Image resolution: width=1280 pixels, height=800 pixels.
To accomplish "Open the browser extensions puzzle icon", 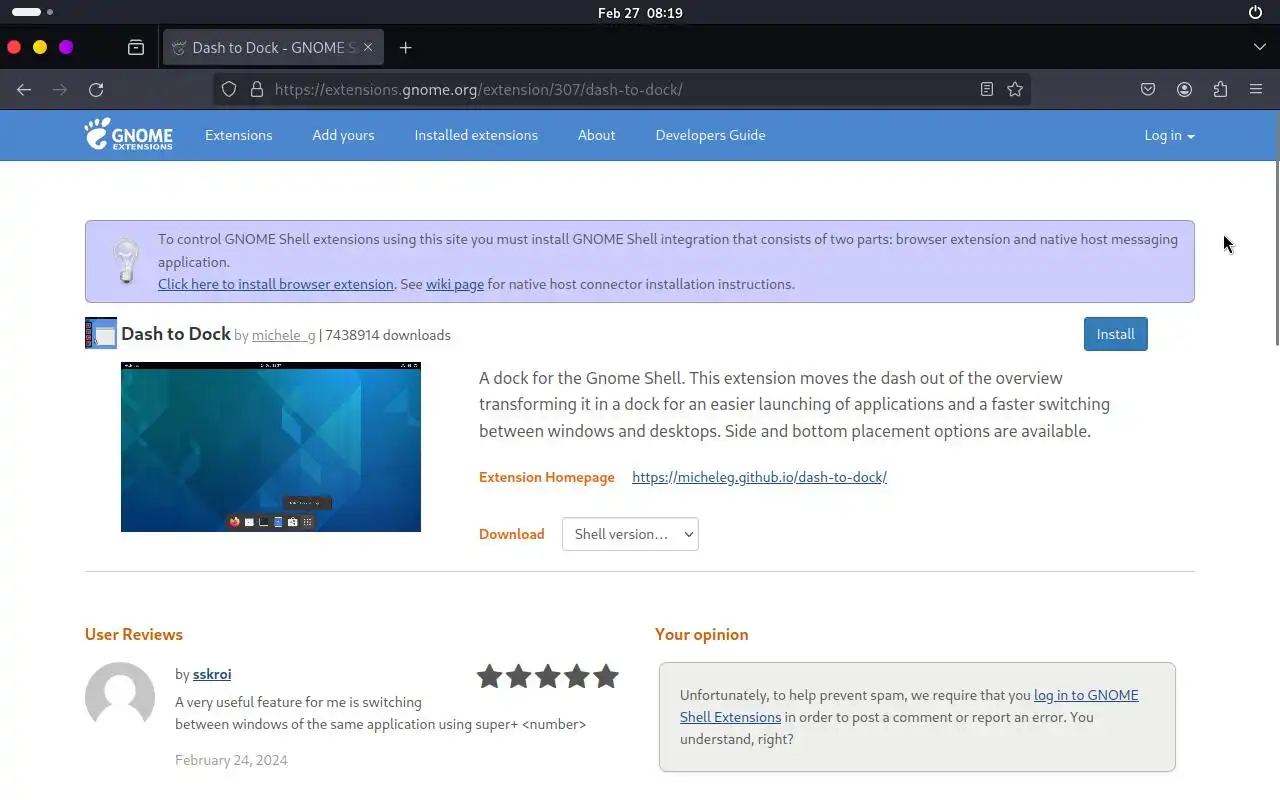I will [1220, 89].
